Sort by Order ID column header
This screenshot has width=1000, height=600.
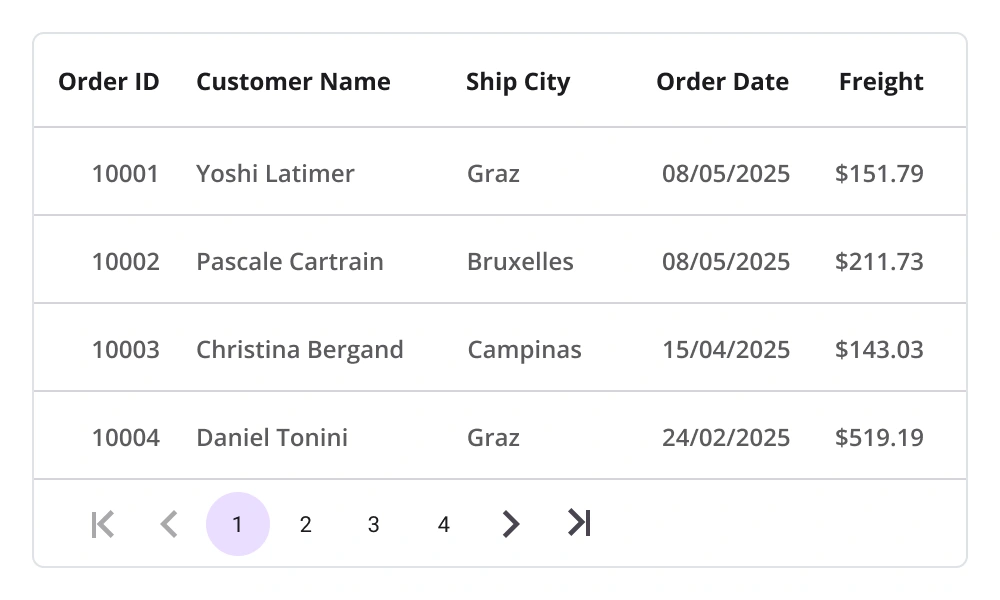(x=109, y=82)
